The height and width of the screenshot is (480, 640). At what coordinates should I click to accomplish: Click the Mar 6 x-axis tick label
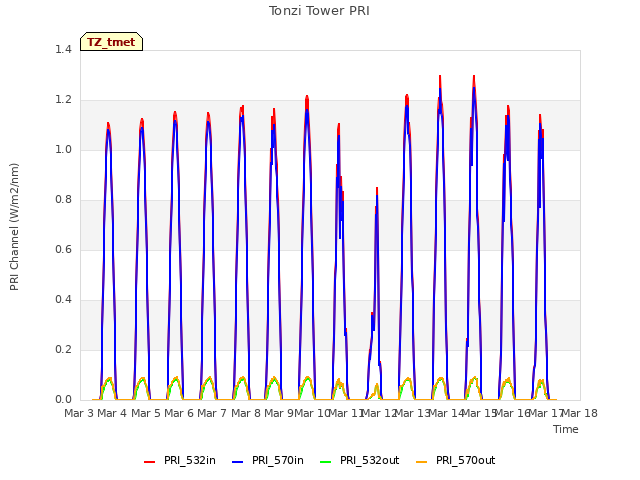click(179, 413)
